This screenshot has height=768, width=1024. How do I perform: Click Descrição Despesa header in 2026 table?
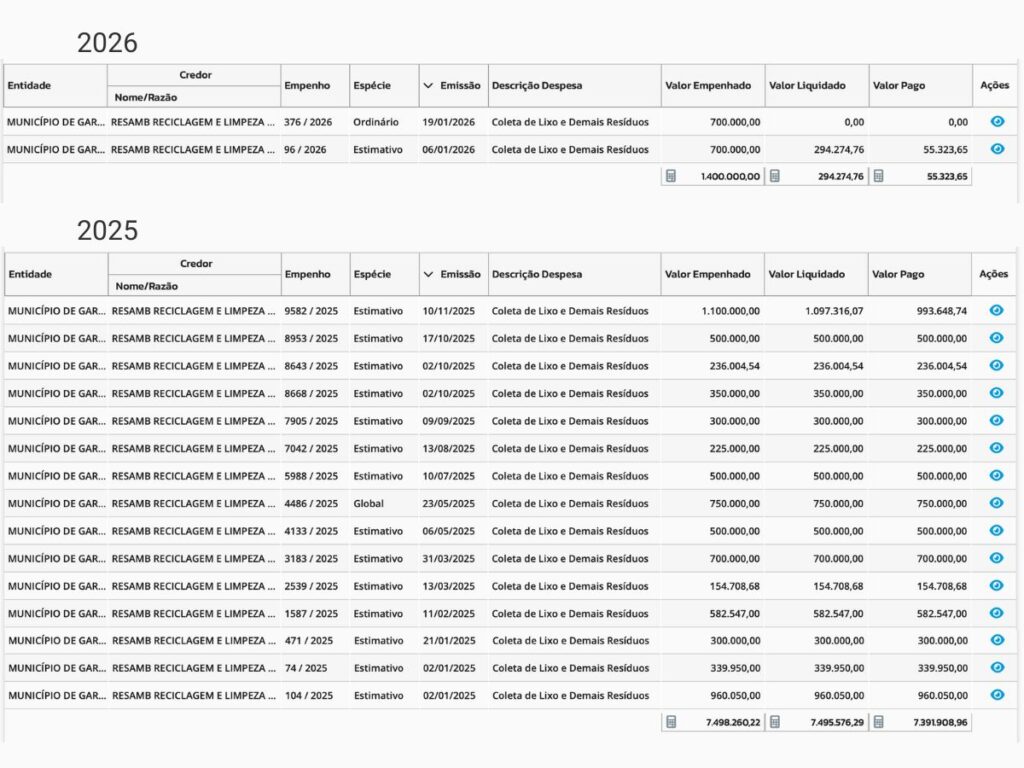[536, 86]
